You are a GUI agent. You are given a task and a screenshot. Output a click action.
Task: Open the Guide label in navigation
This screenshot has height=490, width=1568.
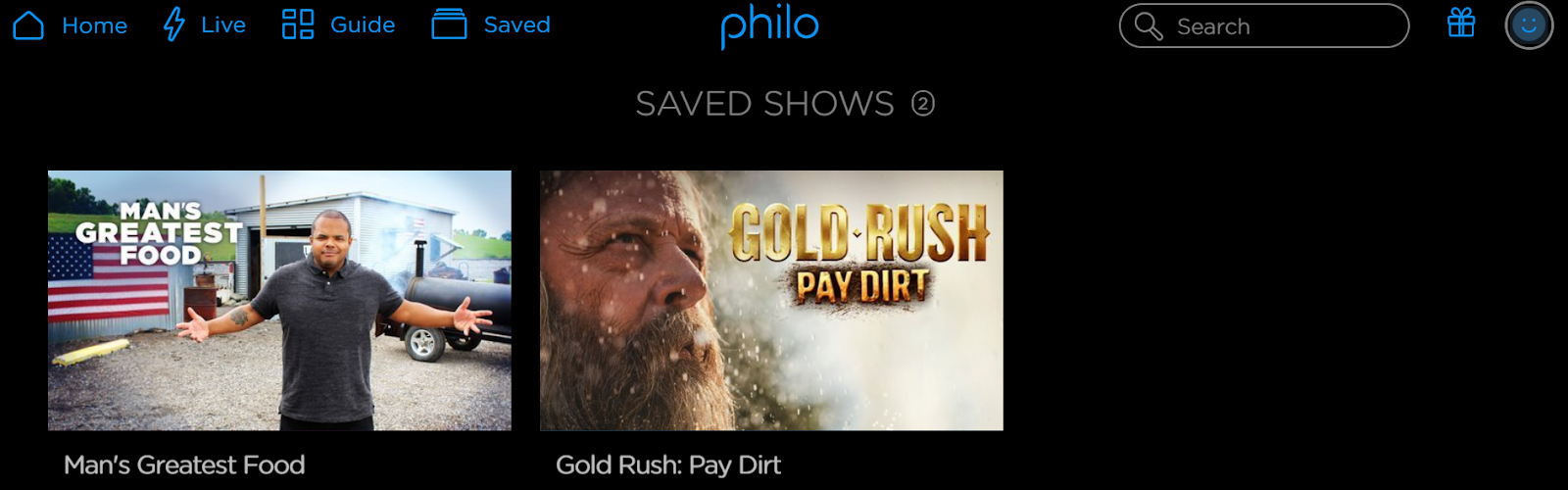pyautogui.click(x=363, y=25)
